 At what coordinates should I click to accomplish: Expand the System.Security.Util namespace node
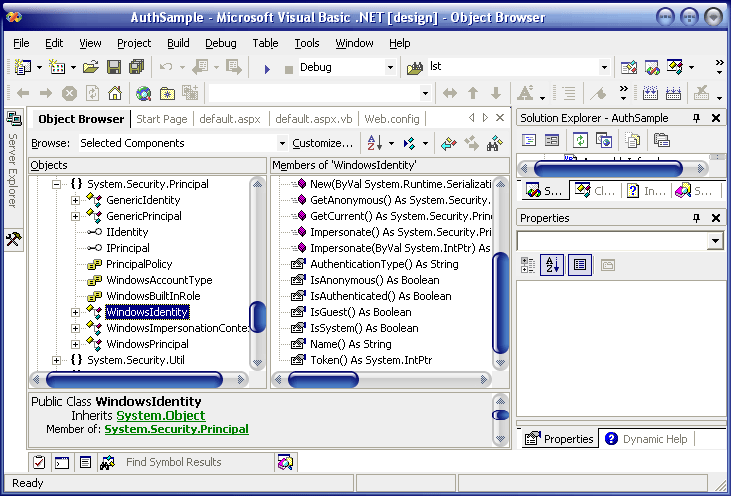click(57, 360)
